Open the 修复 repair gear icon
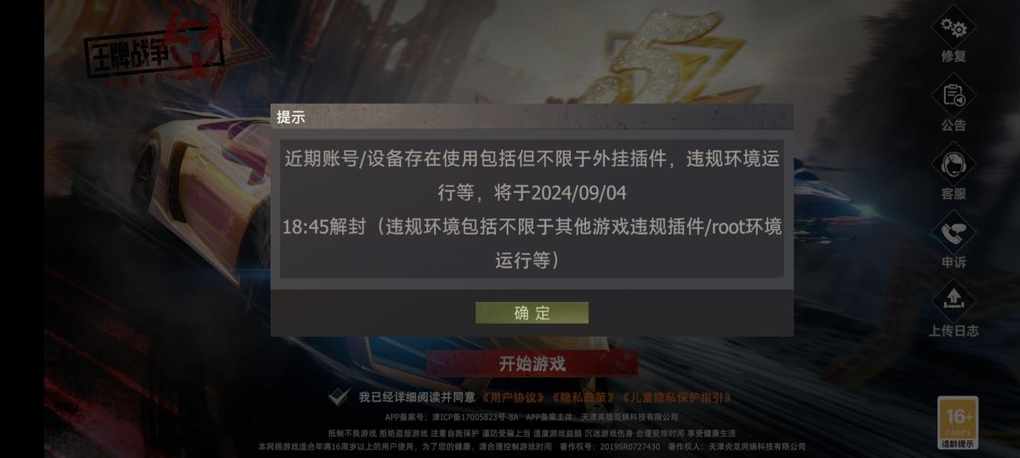1020x458 pixels. 953,27
